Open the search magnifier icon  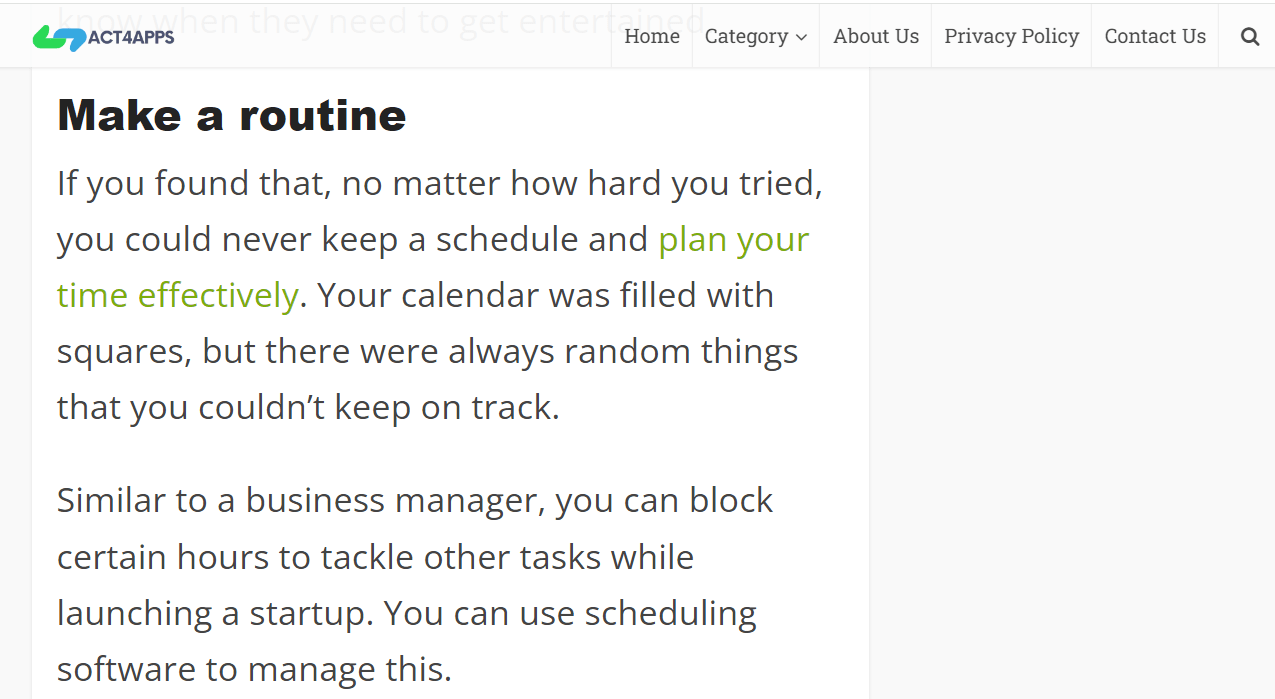tap(1249, 37)
